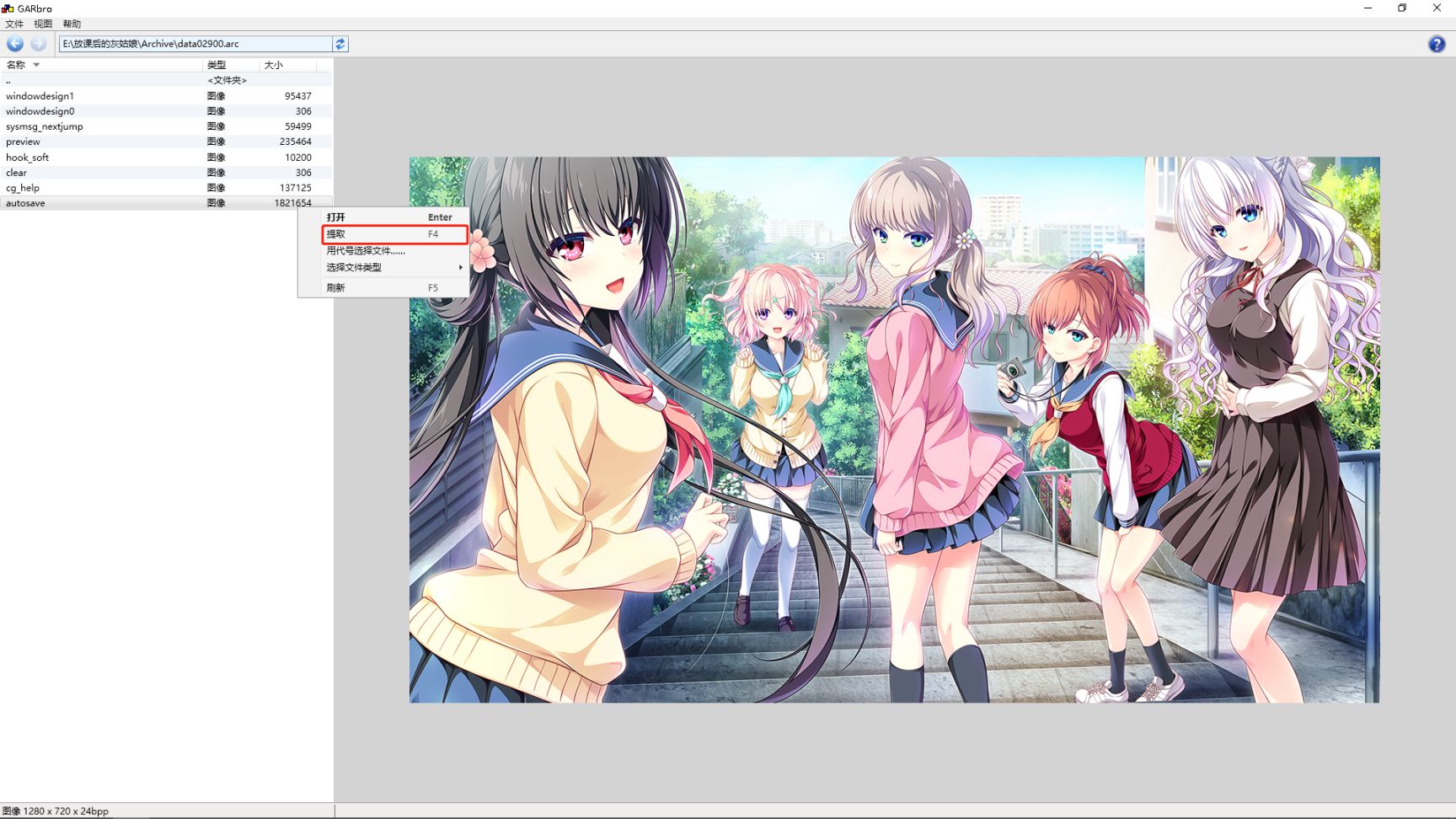The height and width of the screenshot is (819, 1456).
Task: Open the 帮助 menu
Action: tap(72, 24)
